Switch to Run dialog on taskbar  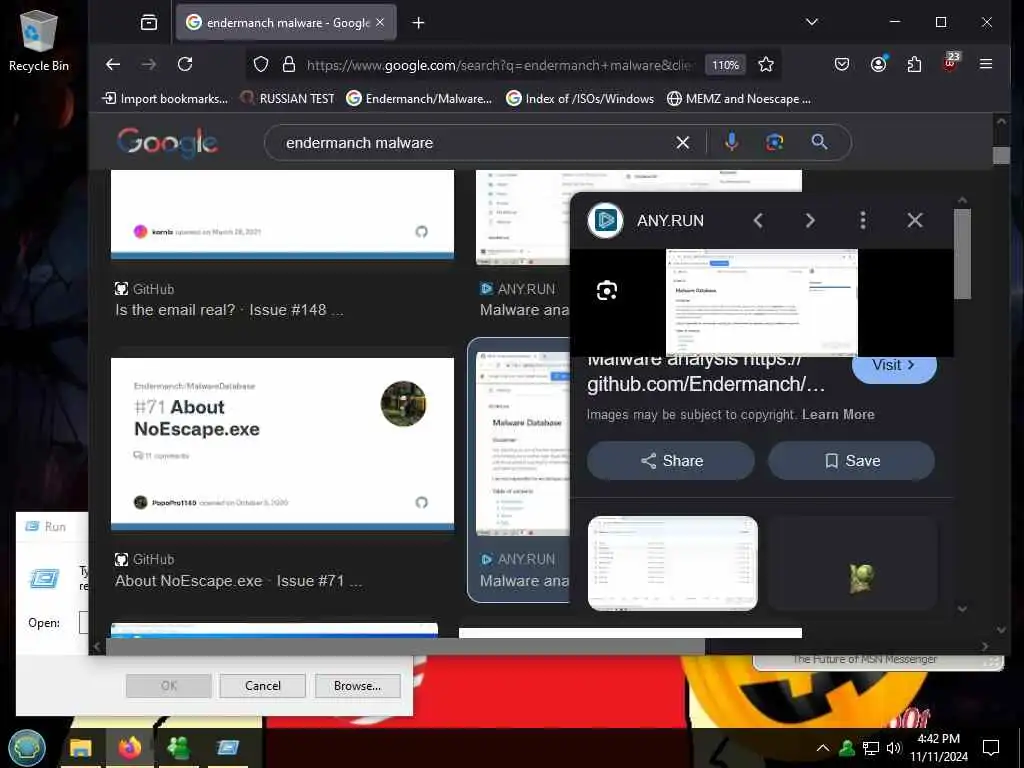coord(227,748)
